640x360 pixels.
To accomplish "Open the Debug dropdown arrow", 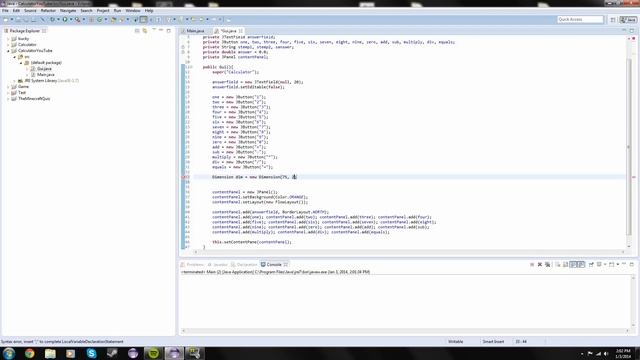I will [x=58, y=20].
